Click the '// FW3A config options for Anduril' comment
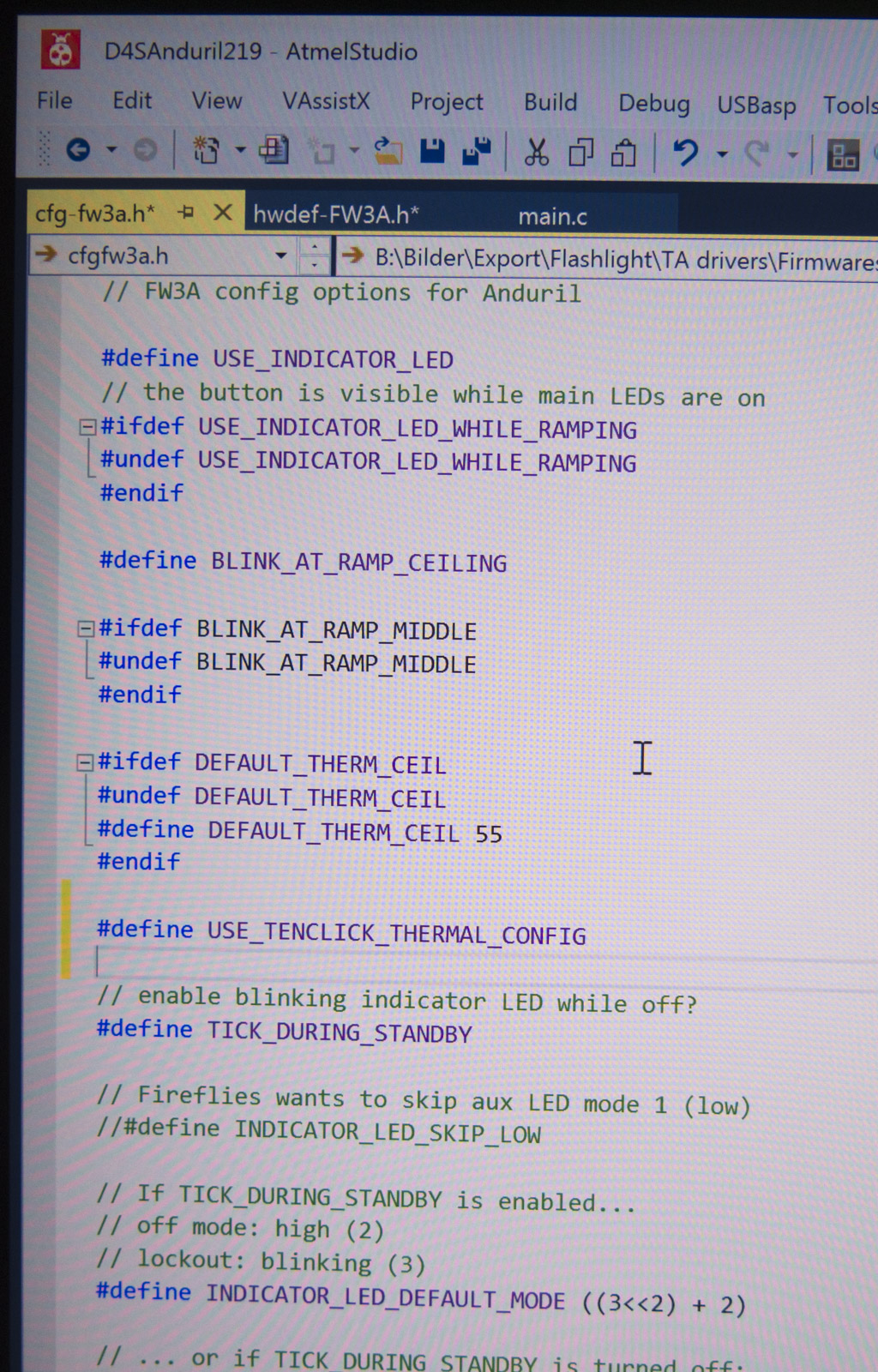 (x=341, y=292)
